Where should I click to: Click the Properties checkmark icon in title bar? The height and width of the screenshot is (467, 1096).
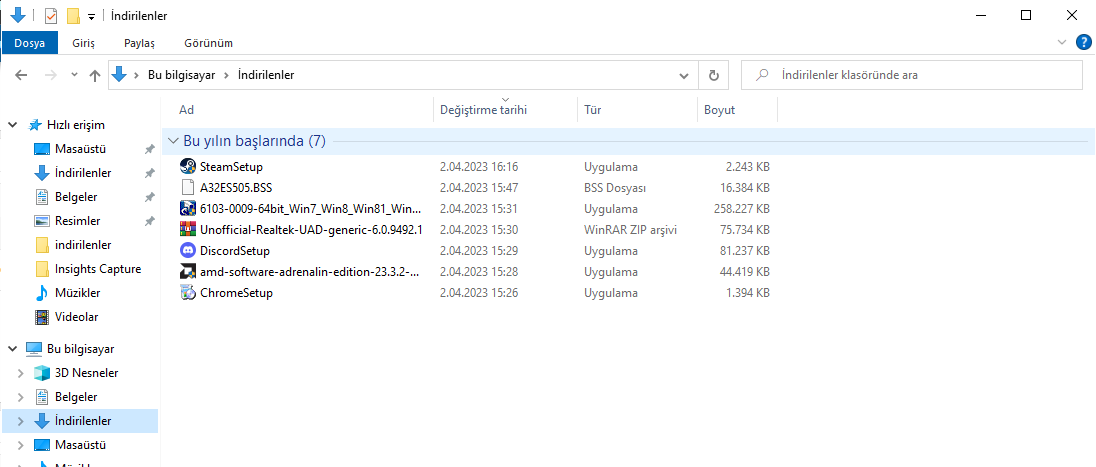[x=50, y=15]
